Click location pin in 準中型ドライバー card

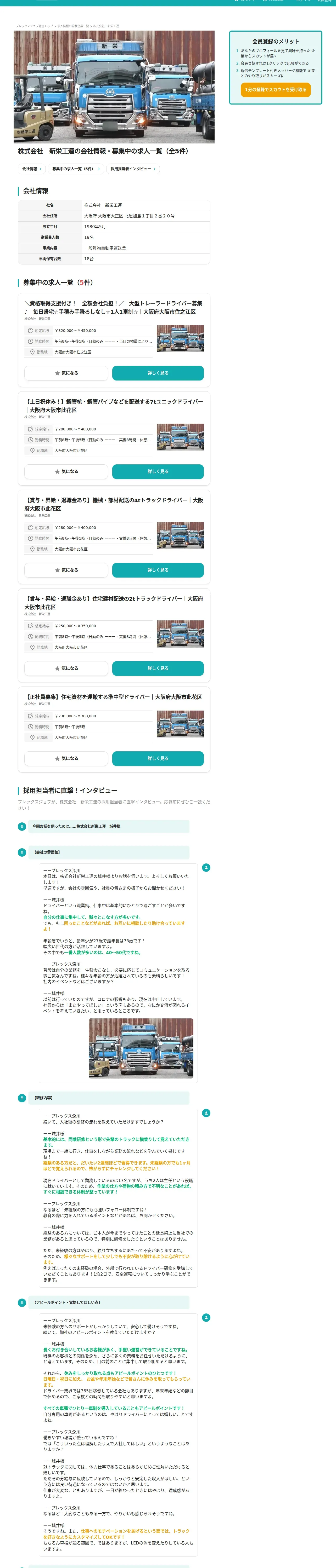(32, 737)
